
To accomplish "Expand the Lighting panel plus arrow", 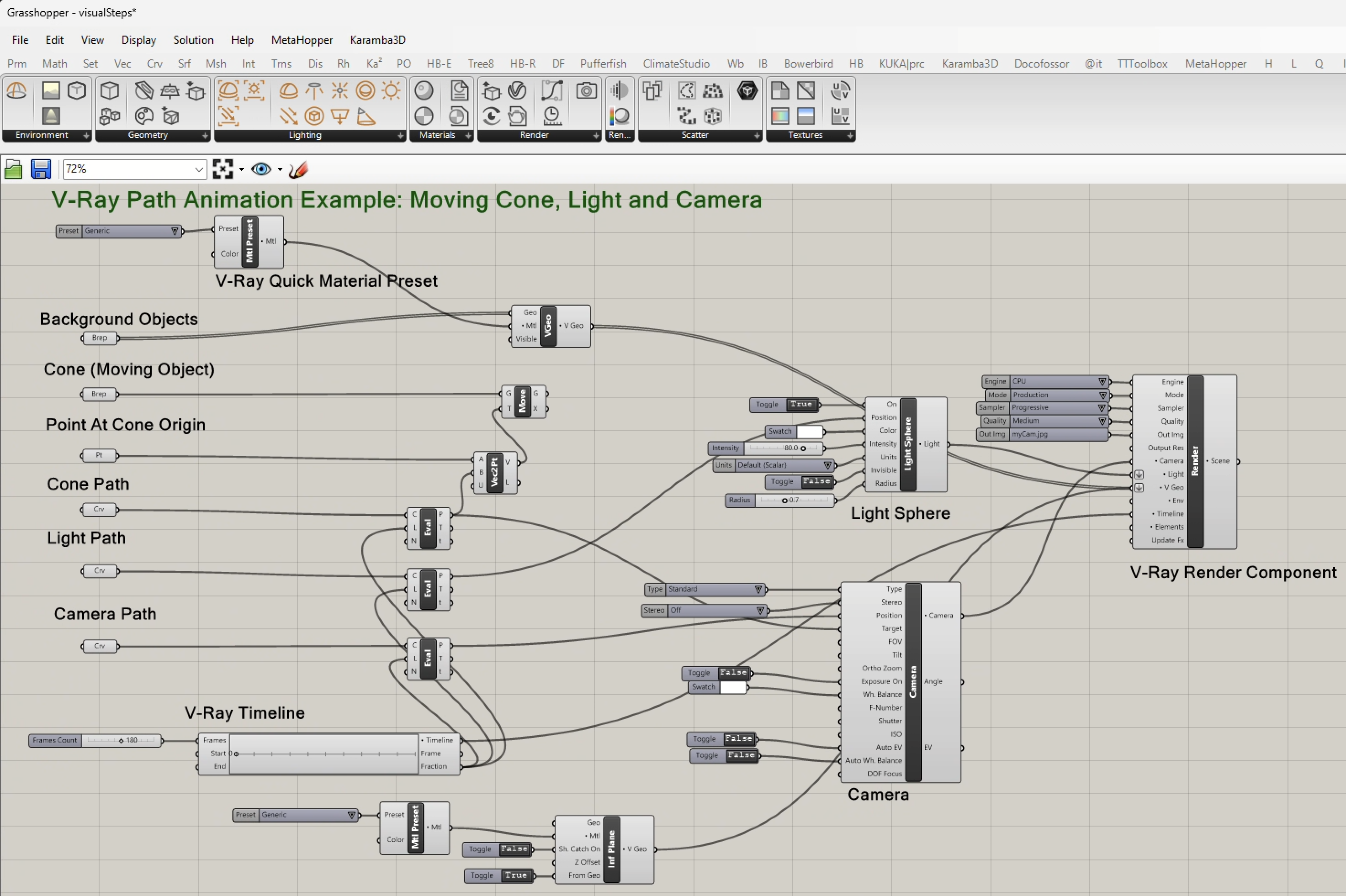I will click(400, 136).
